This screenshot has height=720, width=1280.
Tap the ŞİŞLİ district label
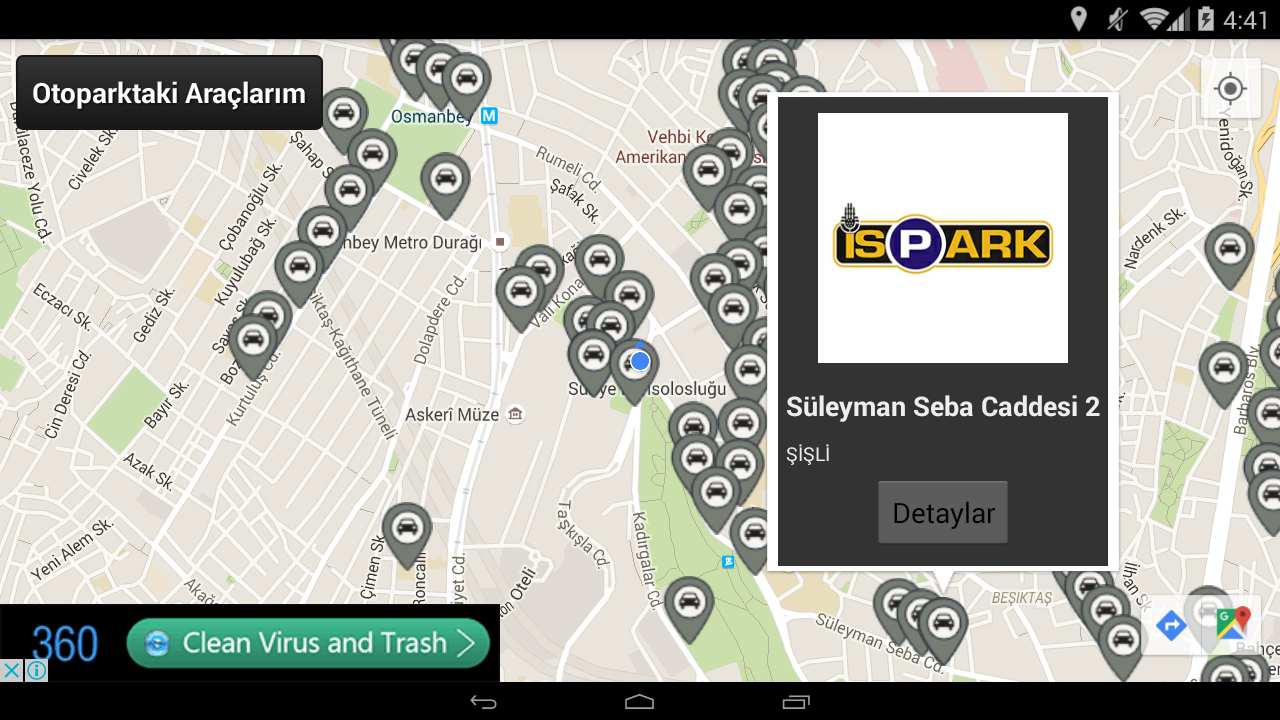point(808,455)
